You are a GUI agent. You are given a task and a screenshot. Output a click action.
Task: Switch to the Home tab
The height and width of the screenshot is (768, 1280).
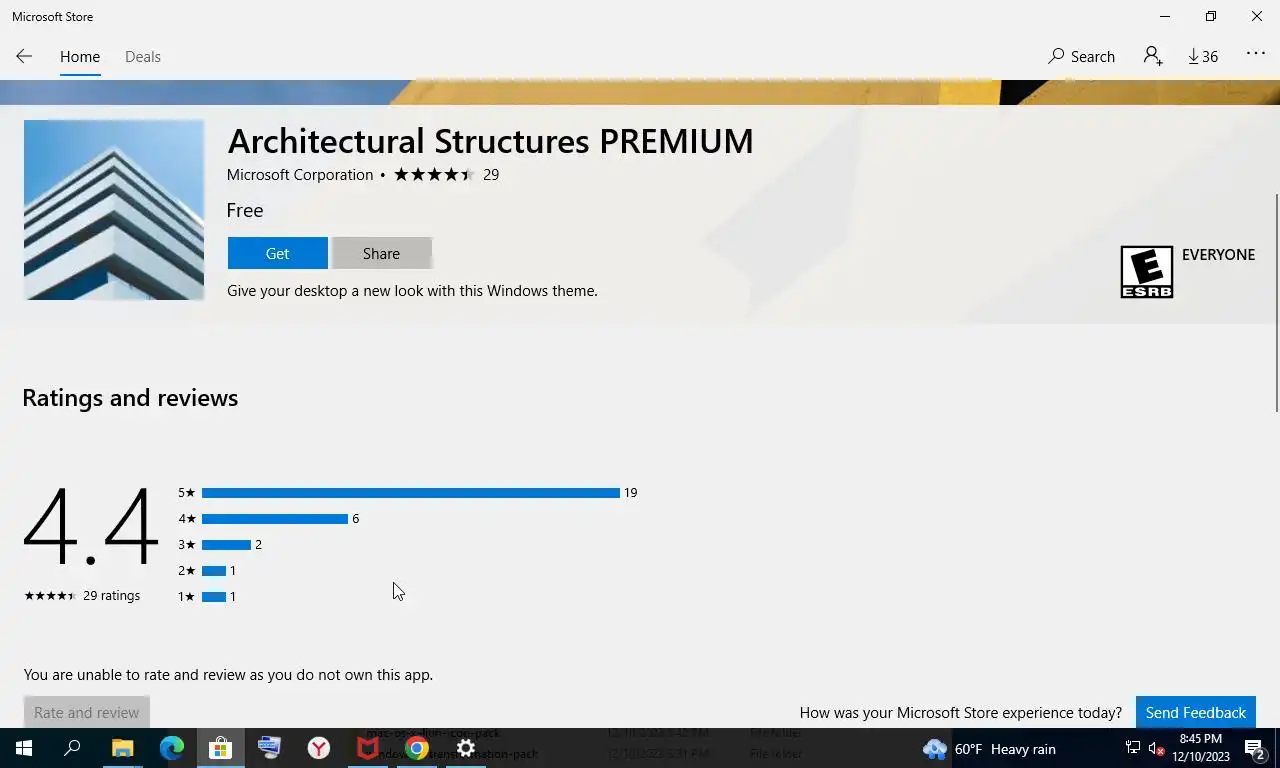pos(80,57)
